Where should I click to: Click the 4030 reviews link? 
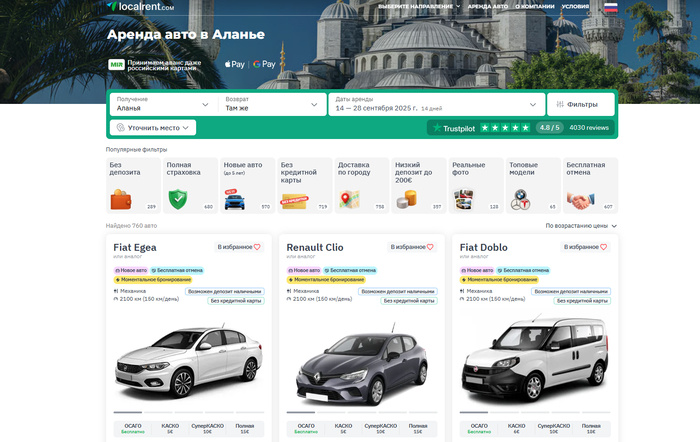click(x=589, y=128)
